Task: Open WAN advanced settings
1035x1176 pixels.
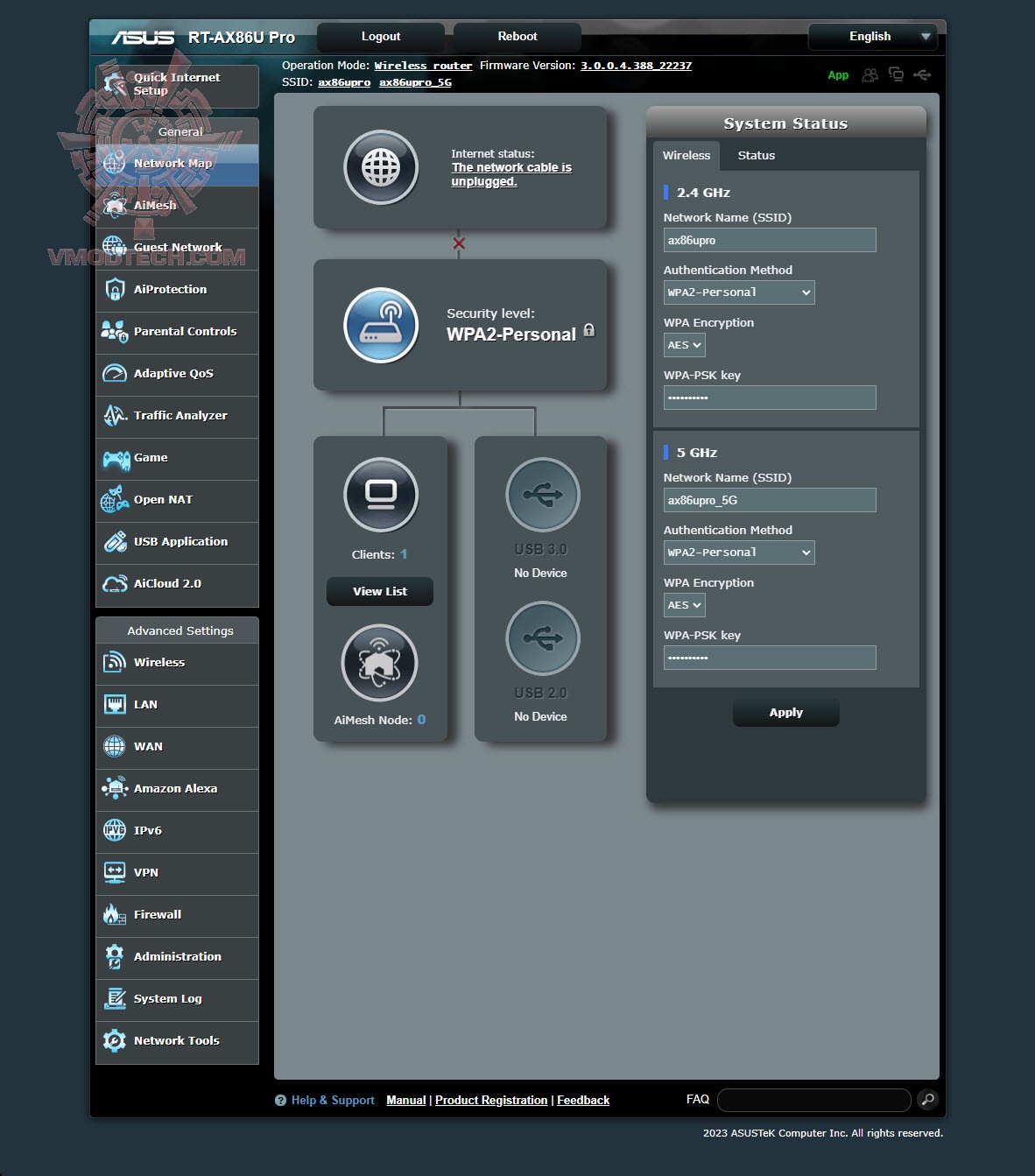Action: (177, 747)
